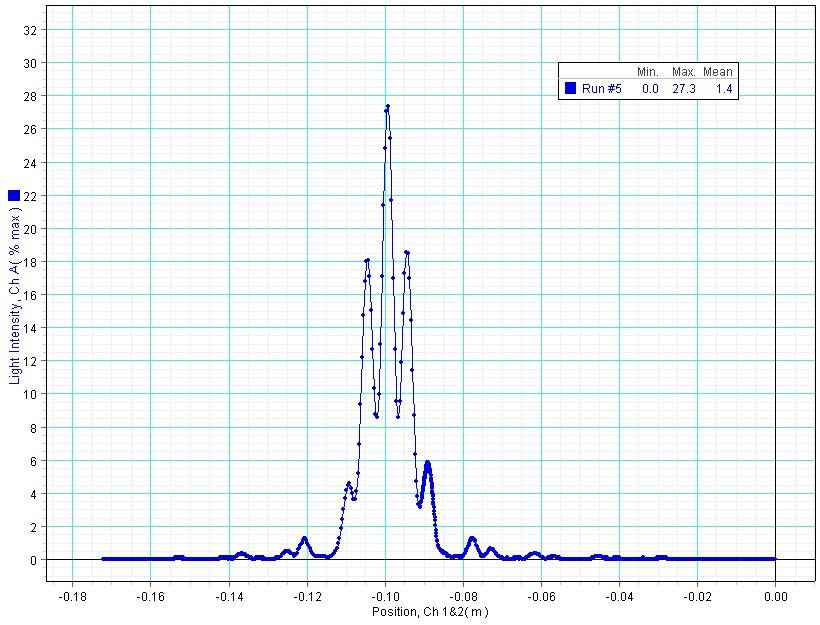Viewport: 820px width, 625px height.
Task: Click the 10 y-axis tick label
Action: click(31, 394)
